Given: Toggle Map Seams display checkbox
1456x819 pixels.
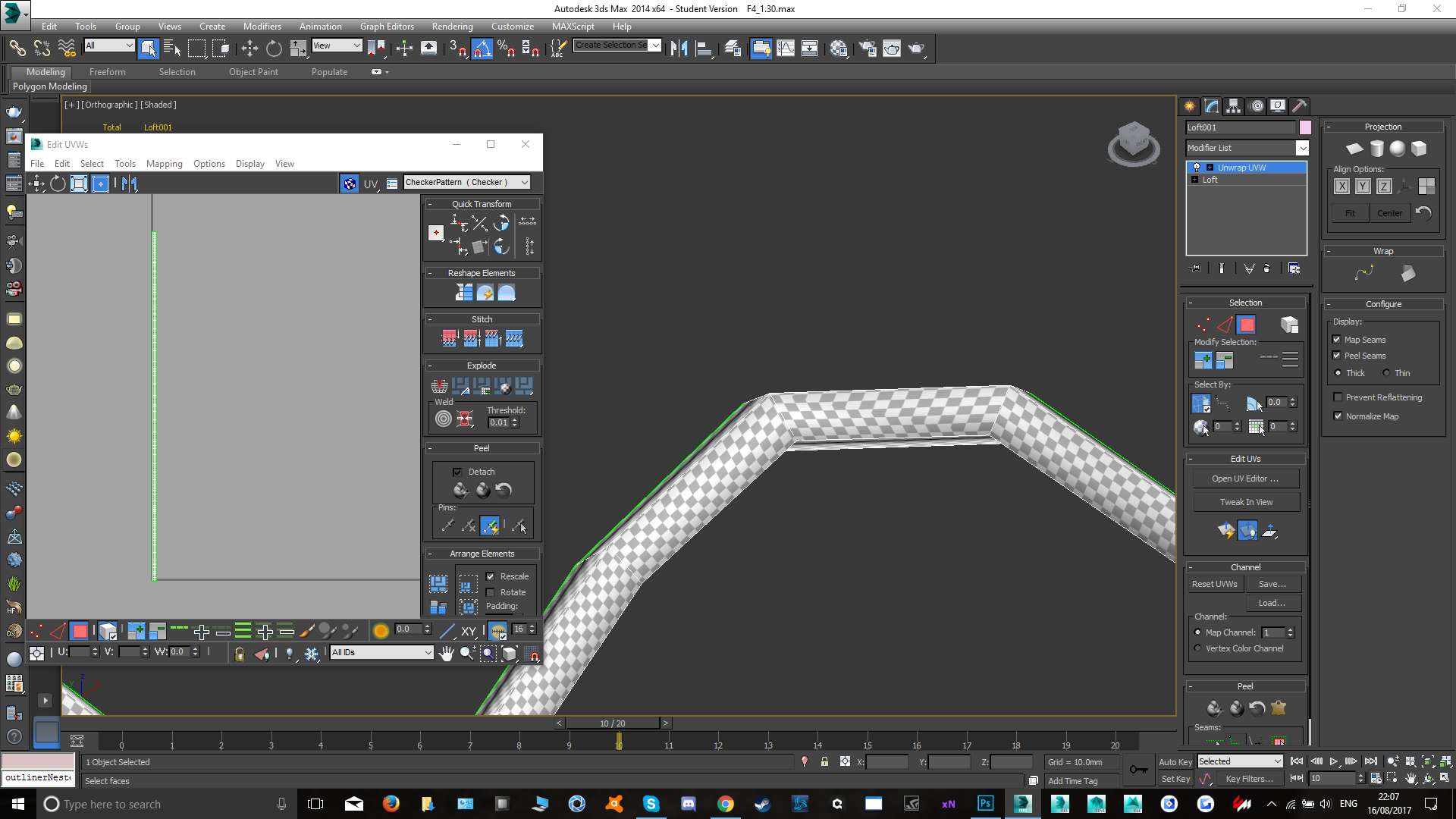Looking at the screenshot, I should [1338, 340].
